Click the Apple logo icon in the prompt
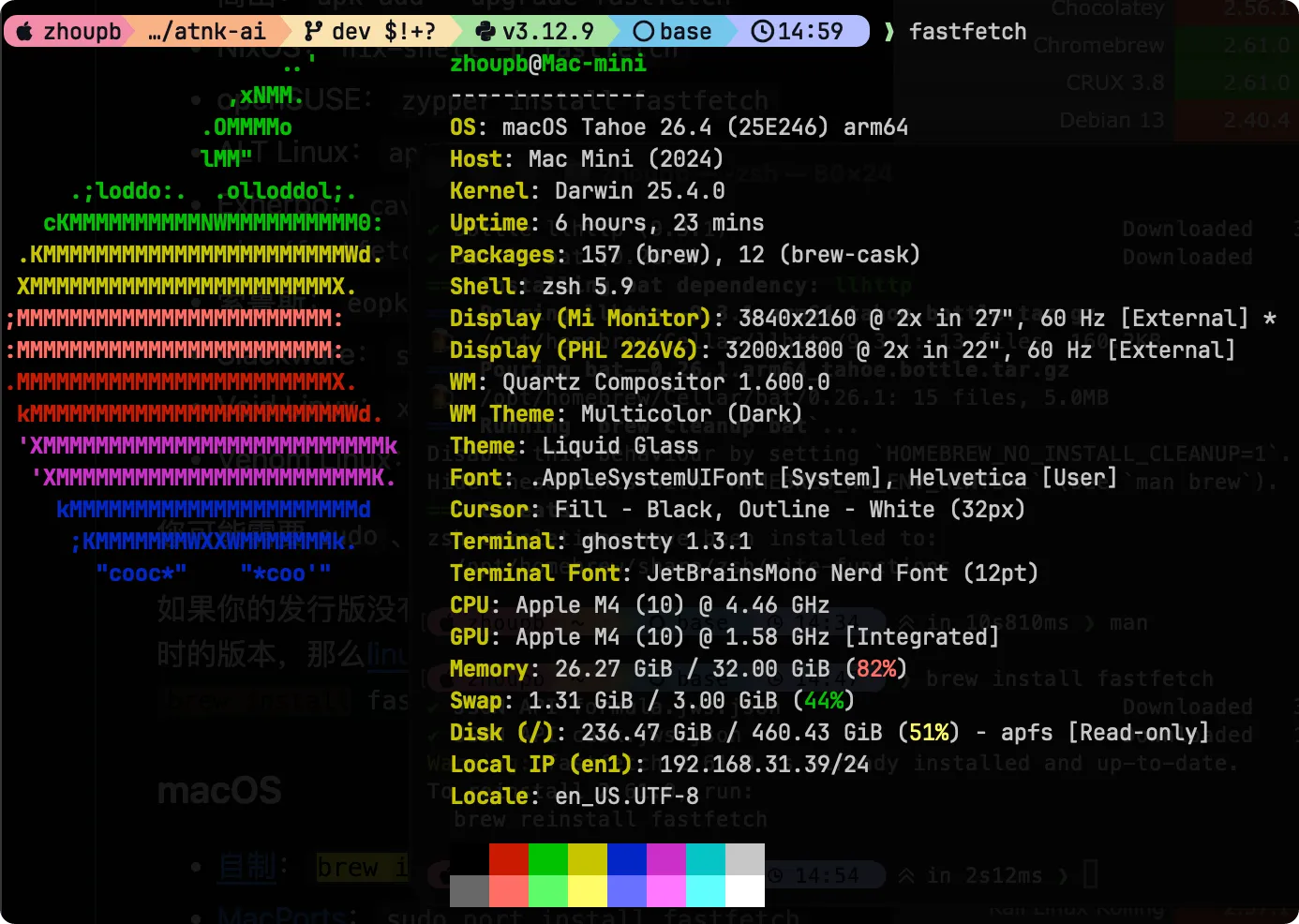The image size is (1299, 924). click(x=25, y=31)
